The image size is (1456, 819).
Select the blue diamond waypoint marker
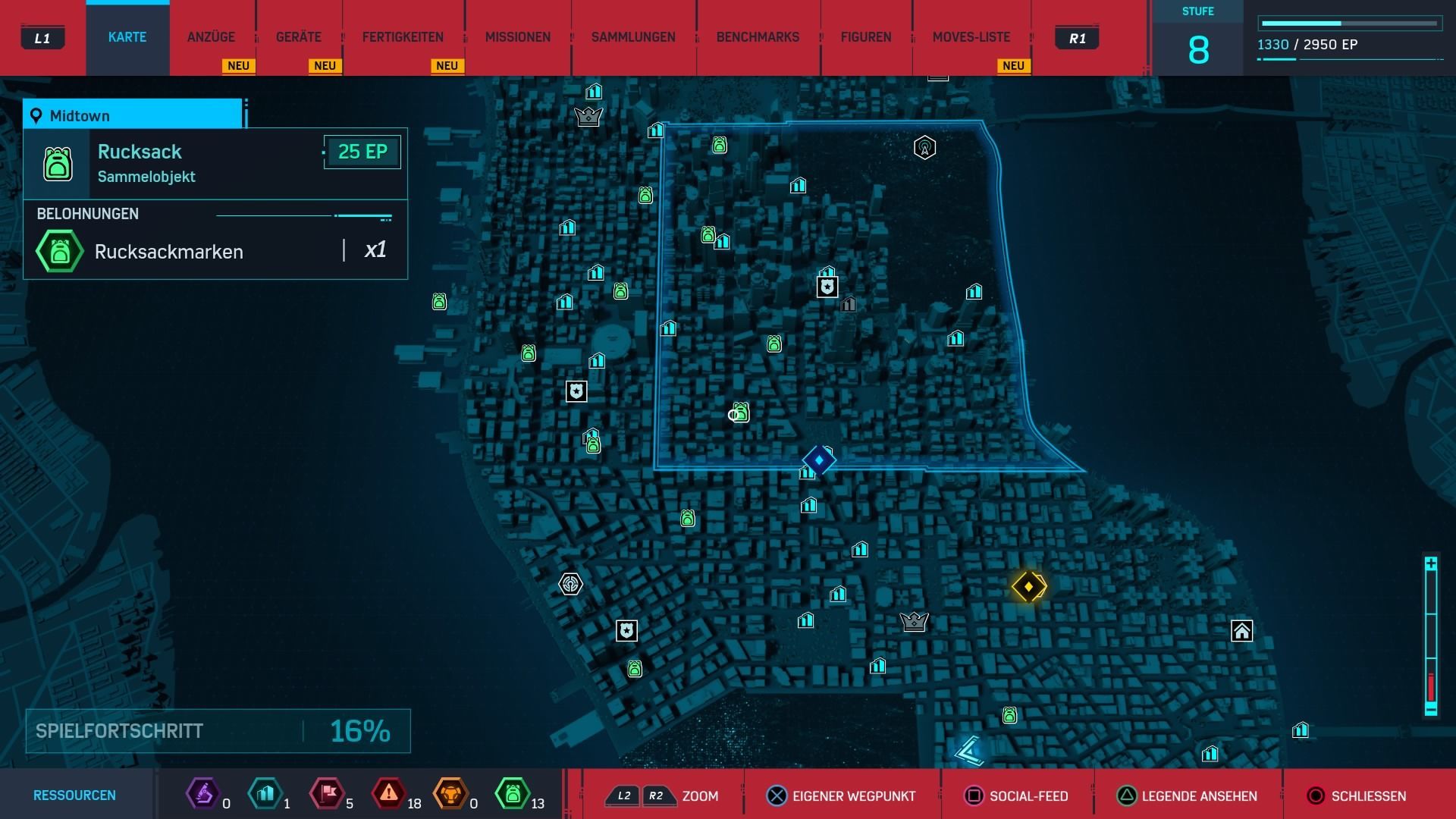pyautogui.click(x=819, y=460)
